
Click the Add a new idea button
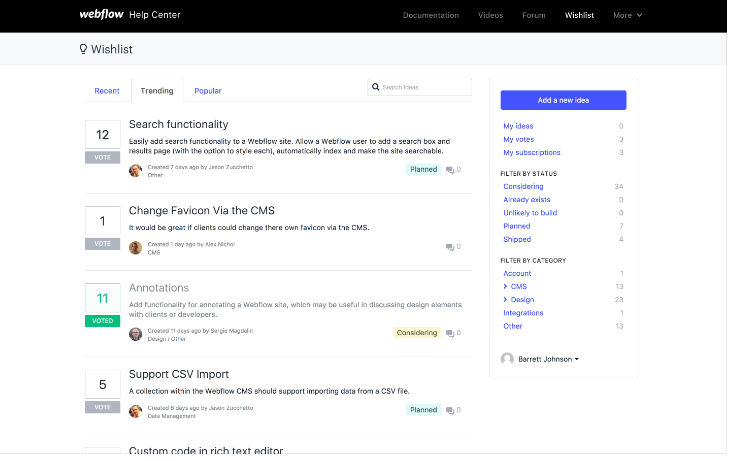[564, 100]
